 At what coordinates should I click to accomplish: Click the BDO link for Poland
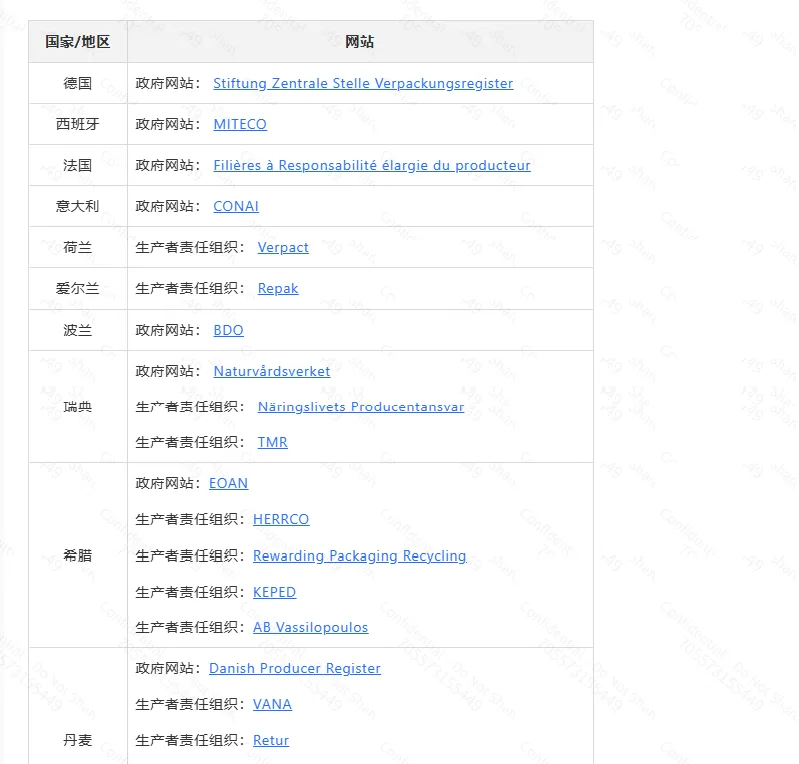228,330
